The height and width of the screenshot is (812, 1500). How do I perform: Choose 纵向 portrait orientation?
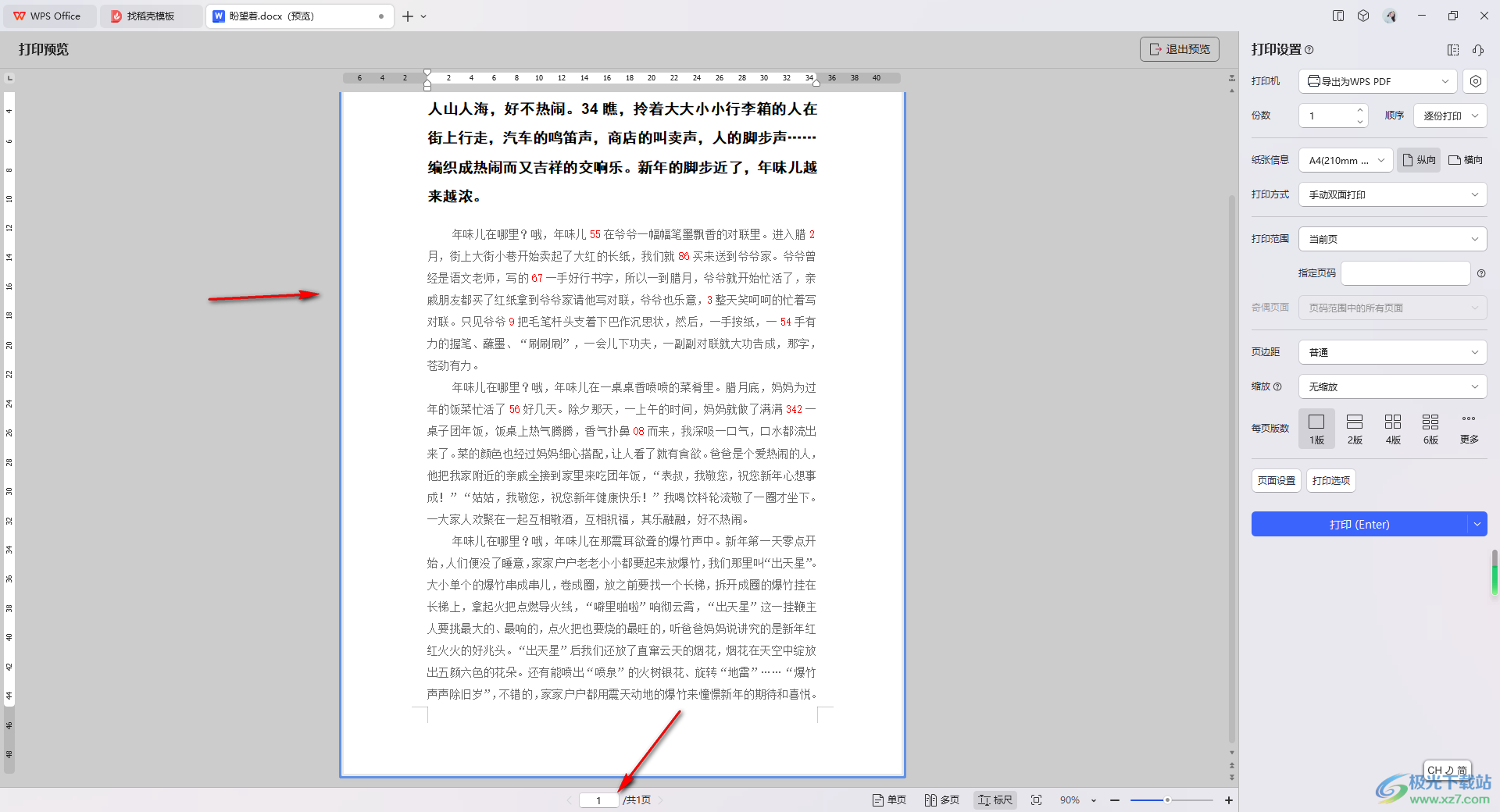1419,160
